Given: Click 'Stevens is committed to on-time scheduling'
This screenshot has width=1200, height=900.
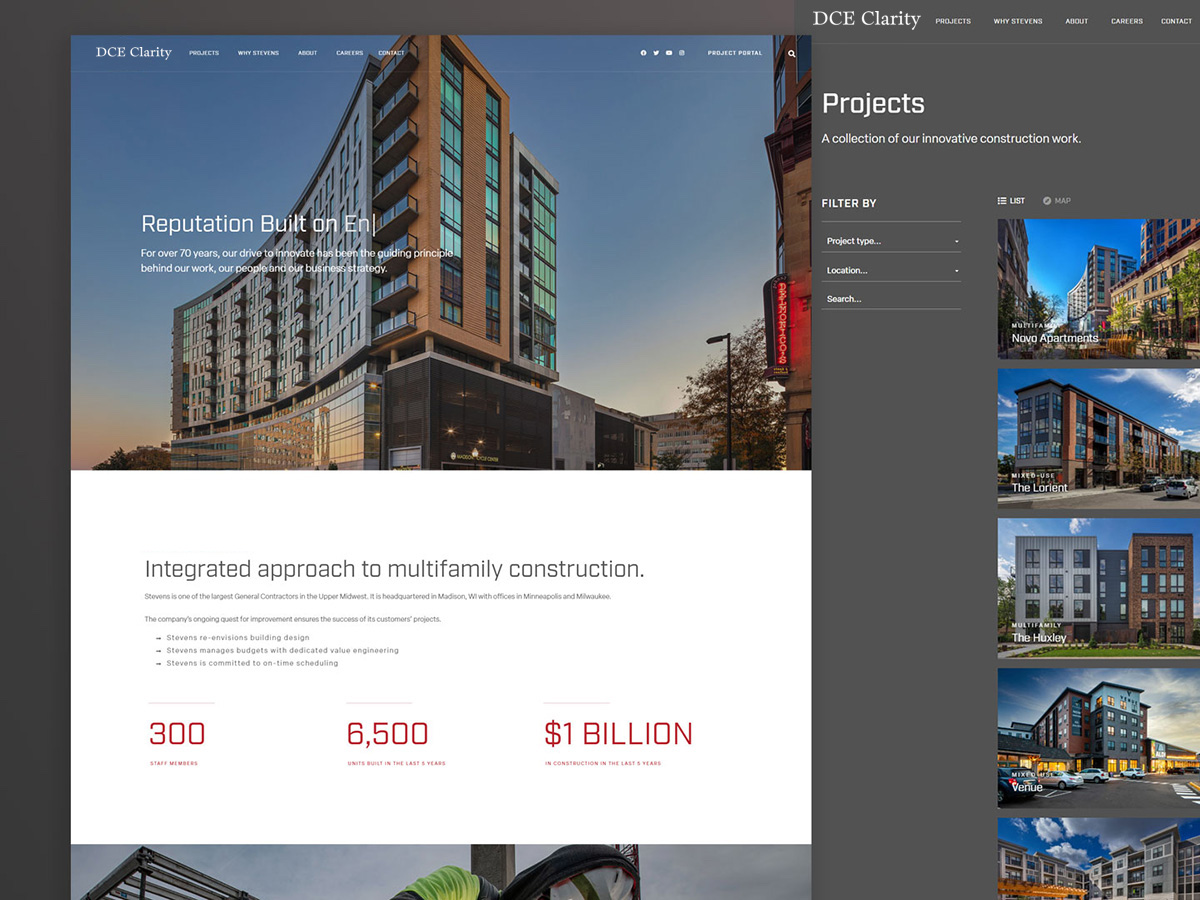Looking at the screenshot, I should pyautogui.click(x=252, y=663).
